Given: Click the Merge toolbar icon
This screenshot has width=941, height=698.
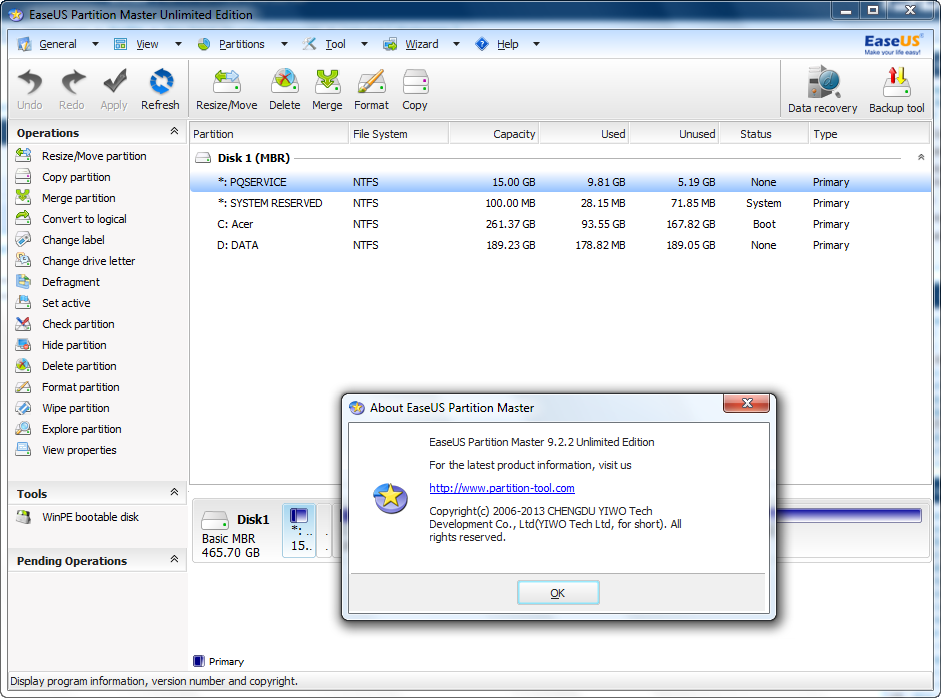Looking at the screenshot, I should point(327,89).
